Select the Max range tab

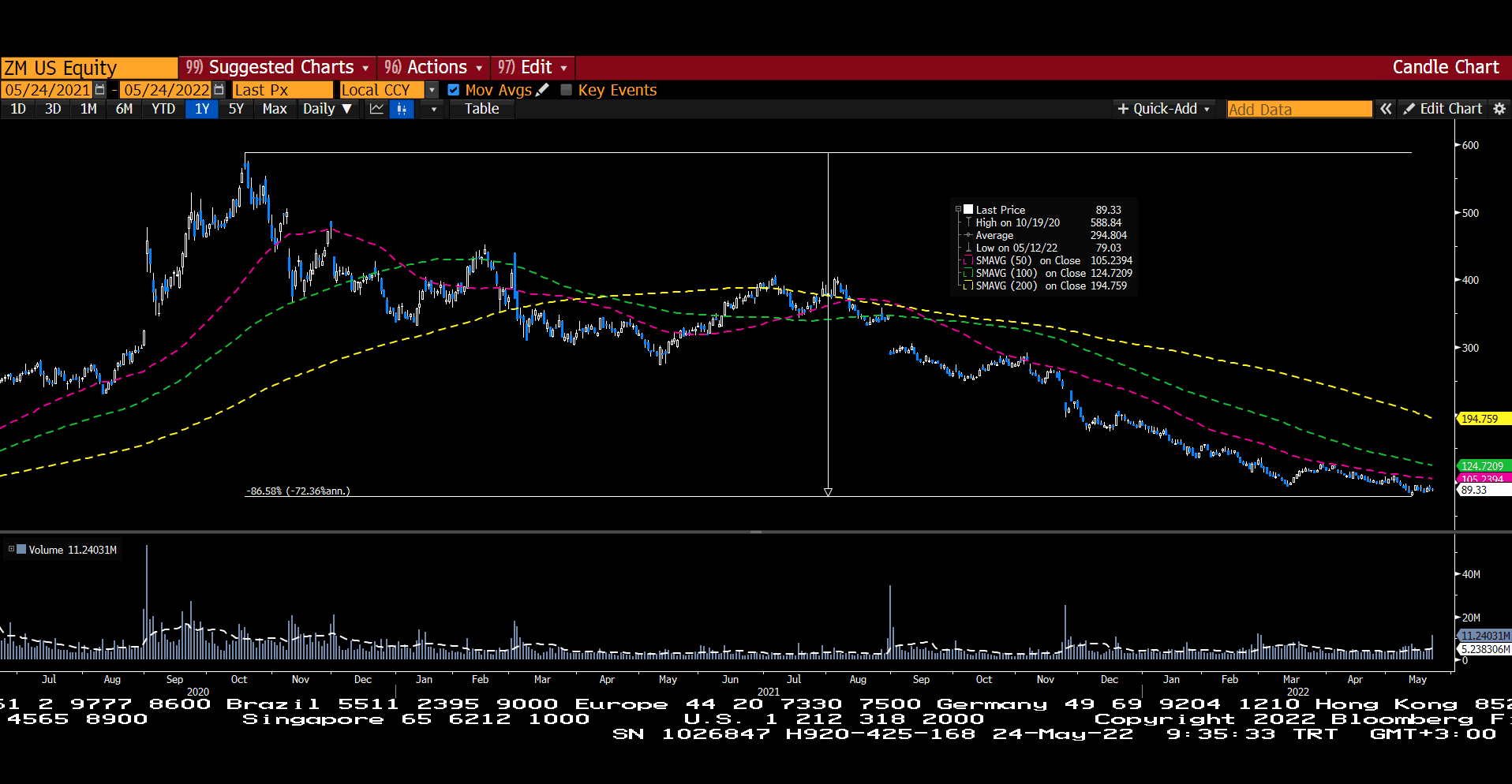275,109
